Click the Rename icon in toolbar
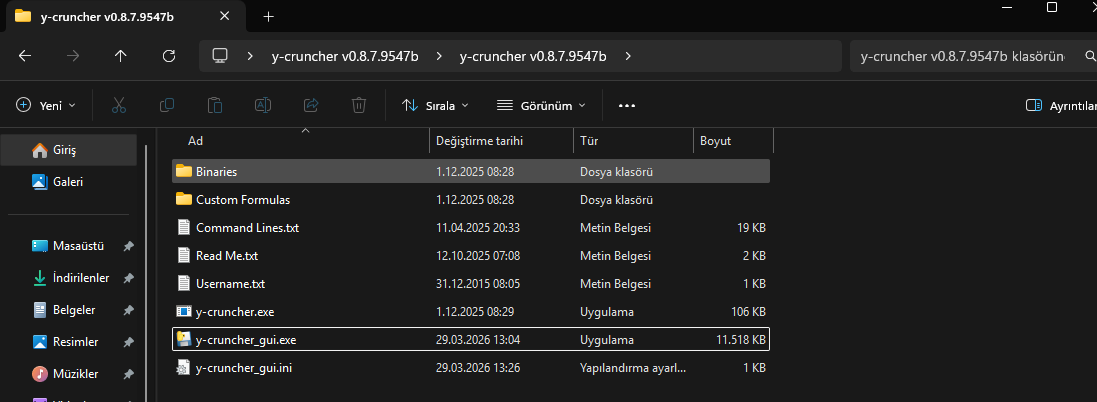Image resolution: width=1097 pixels, height=402 pixels. 263,106
